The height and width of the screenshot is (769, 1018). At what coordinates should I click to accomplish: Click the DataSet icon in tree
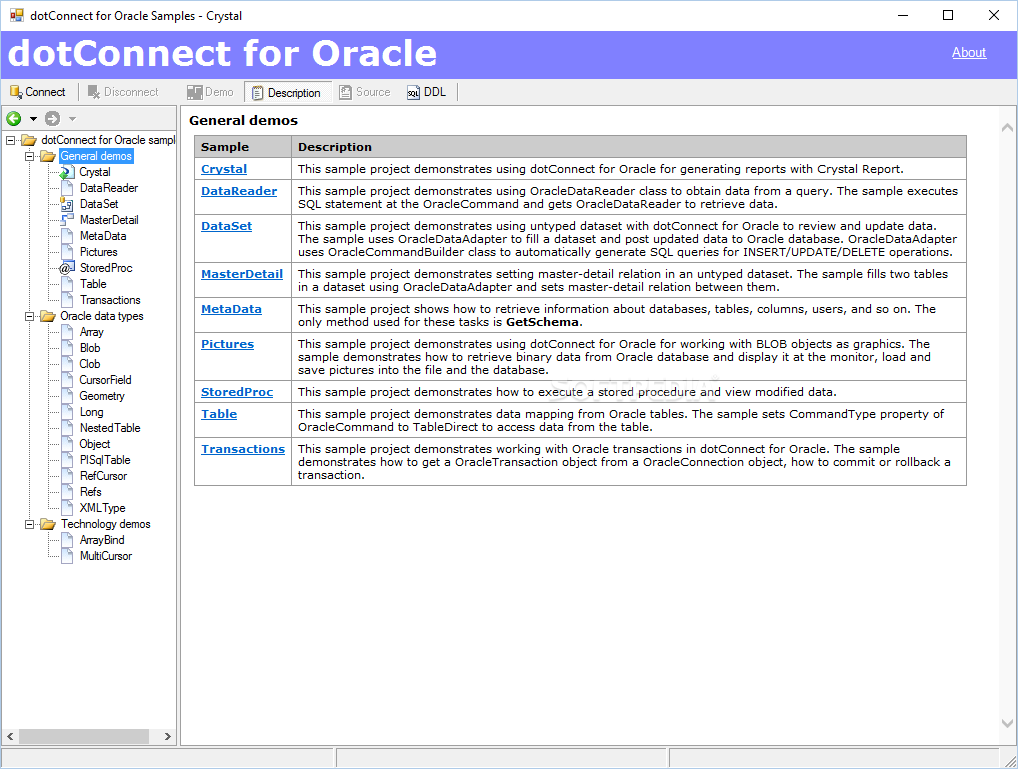point(67,204)
